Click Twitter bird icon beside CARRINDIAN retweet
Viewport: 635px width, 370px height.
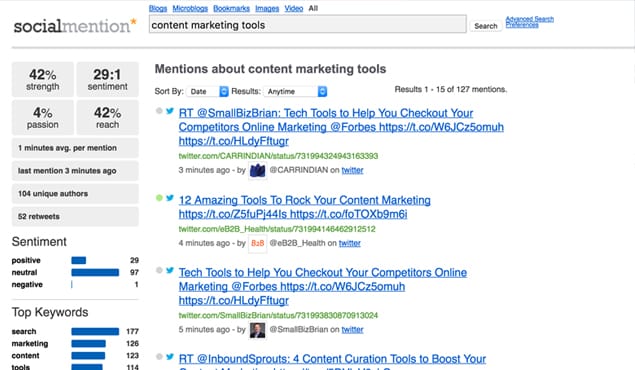tap(170, 111)
